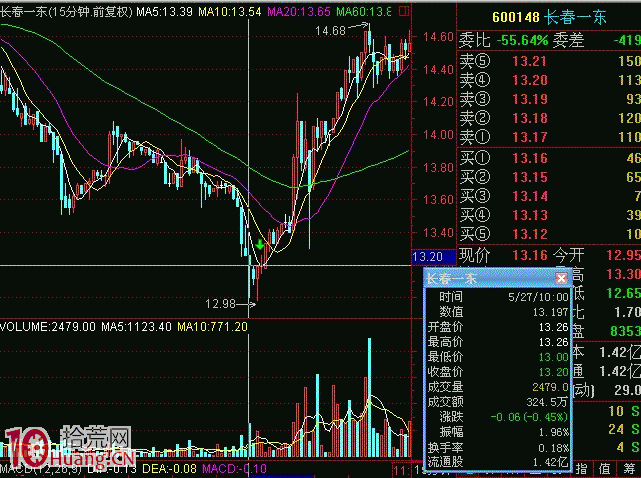
Task: Click the MA10:13.54 indicator label
Action: [x=230, y=11]
